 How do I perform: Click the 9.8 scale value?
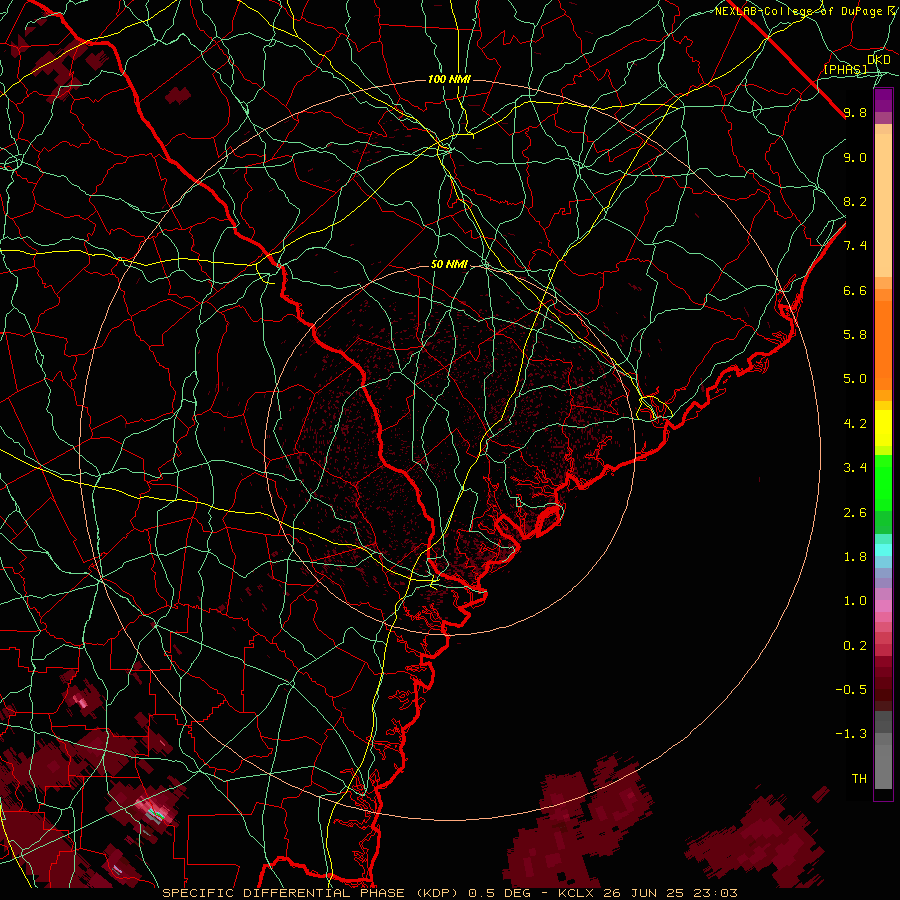coord(855,112)
